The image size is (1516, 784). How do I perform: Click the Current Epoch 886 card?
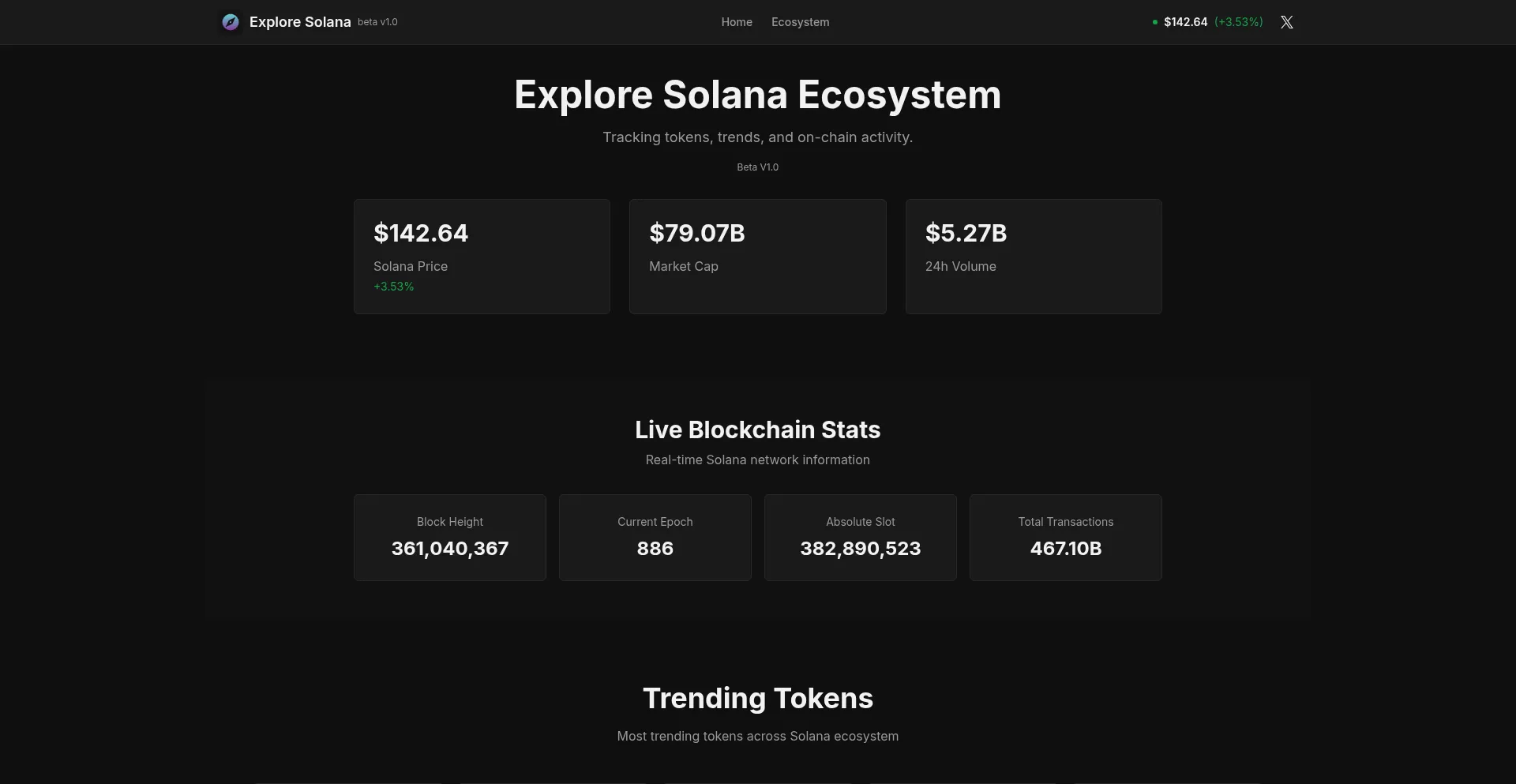coord(655,538)
